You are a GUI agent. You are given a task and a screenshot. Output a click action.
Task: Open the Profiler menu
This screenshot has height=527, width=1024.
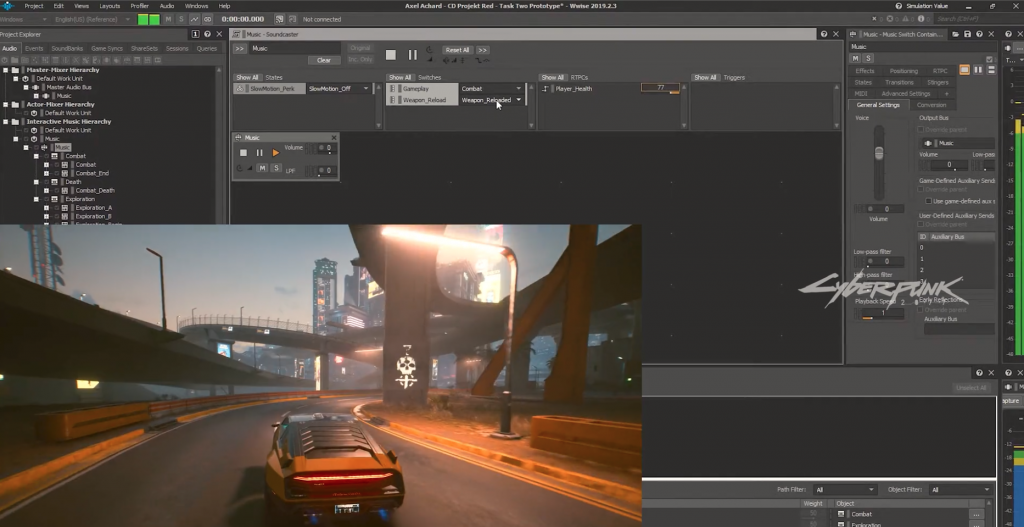[x=140, y=6]
